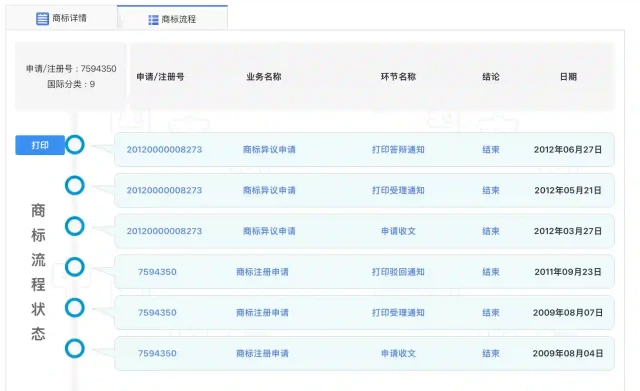640x391 pixels.
Task: Click the 环节名称 column header
Action: pyautogui.click(x=398, y=77)
